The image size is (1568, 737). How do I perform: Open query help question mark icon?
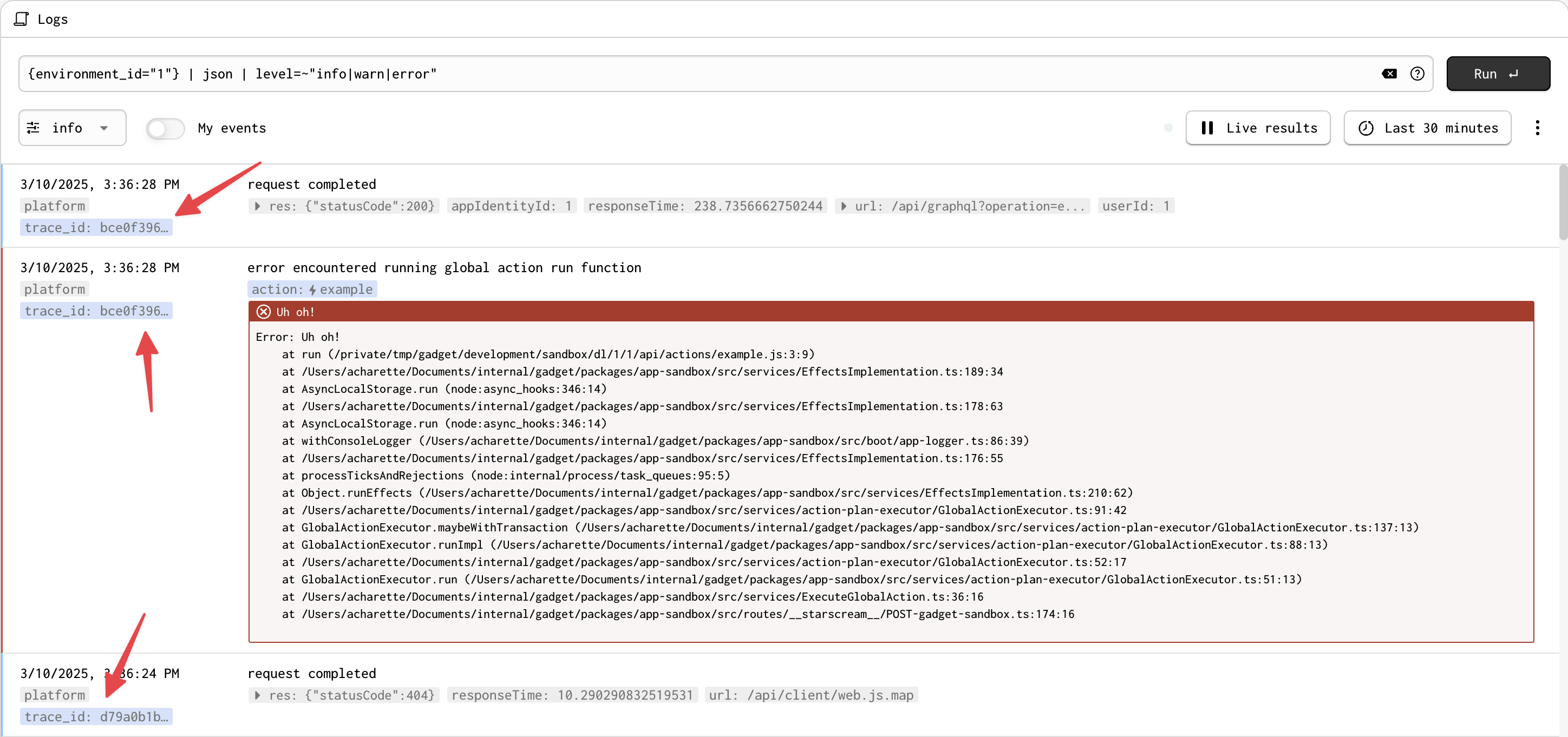tap(1417, 74)
